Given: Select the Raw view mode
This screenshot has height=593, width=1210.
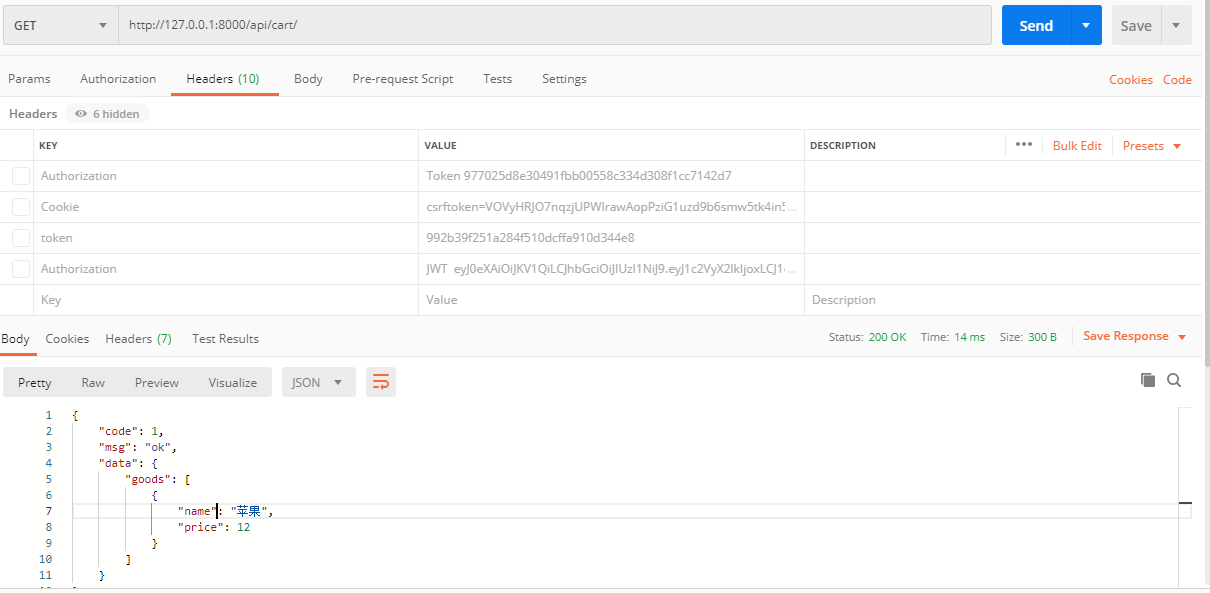Looking at the screenshot, I should tap(93, 382).
